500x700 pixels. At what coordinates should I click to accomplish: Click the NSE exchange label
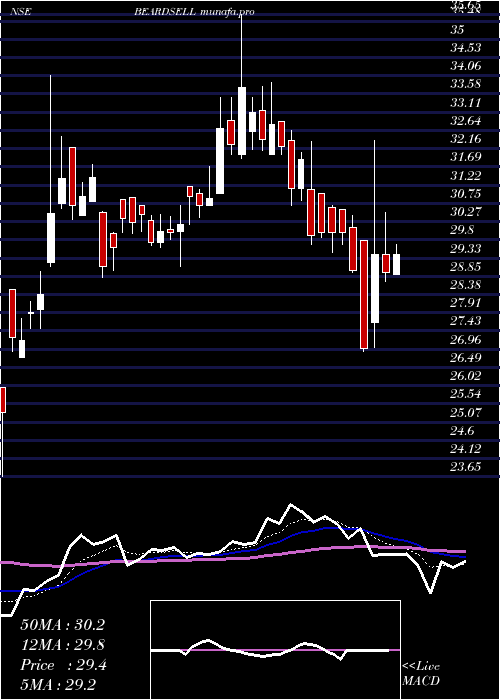point(20,12)
